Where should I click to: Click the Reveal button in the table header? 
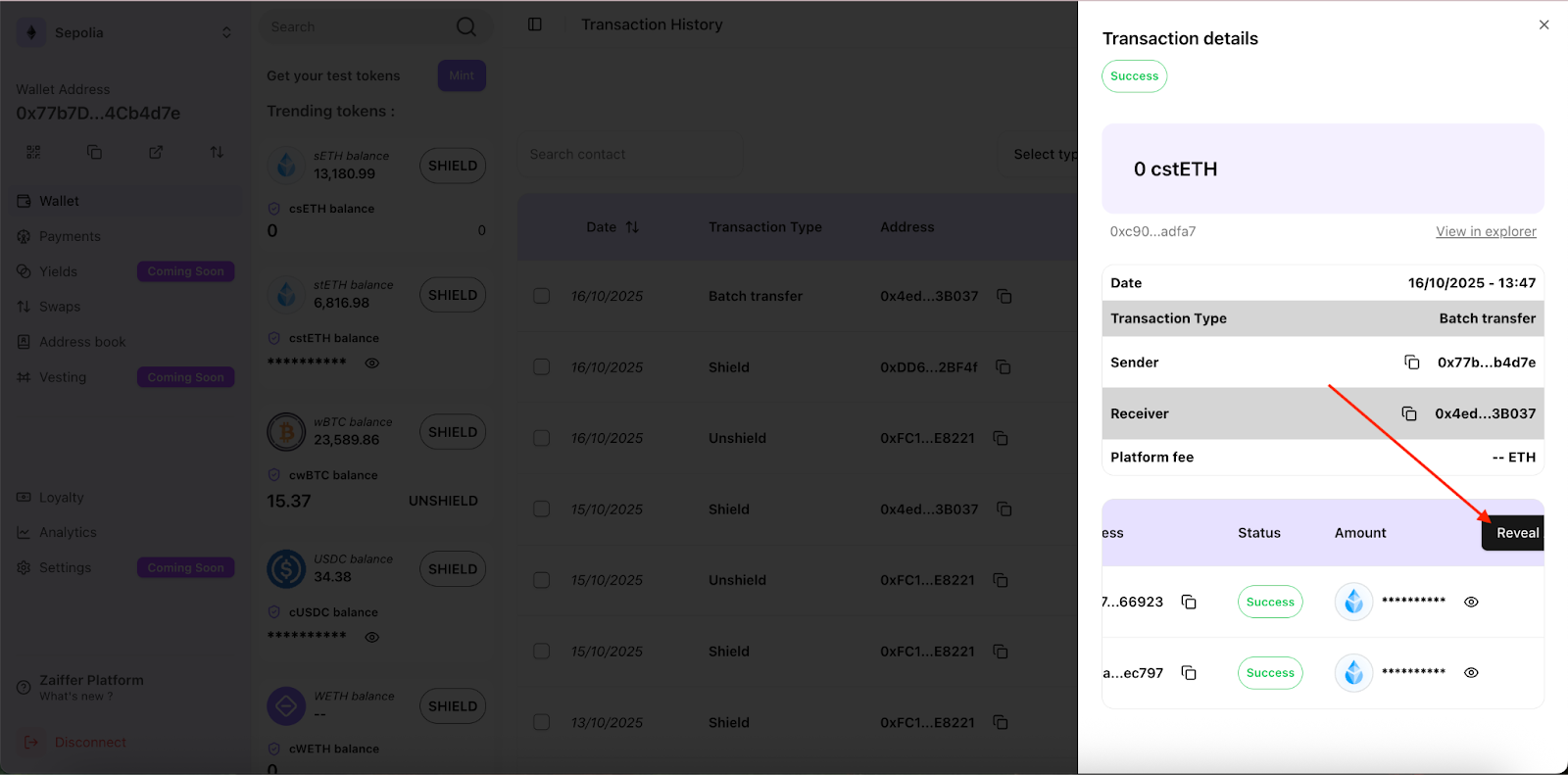(x=1513, y=533)
